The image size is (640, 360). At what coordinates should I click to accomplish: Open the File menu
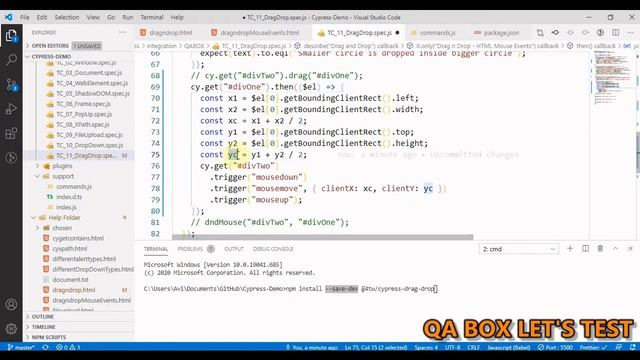click(24, 18)
